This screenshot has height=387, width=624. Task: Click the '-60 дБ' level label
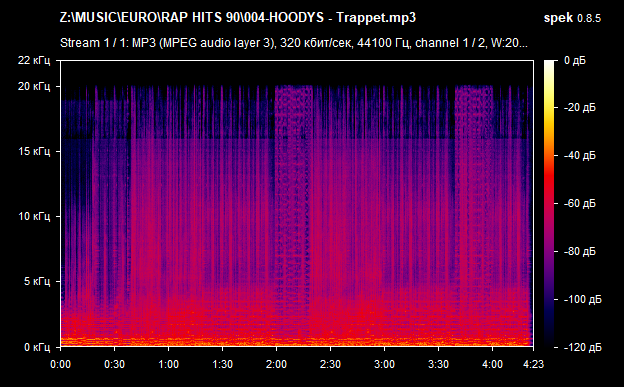click(580, 203)
